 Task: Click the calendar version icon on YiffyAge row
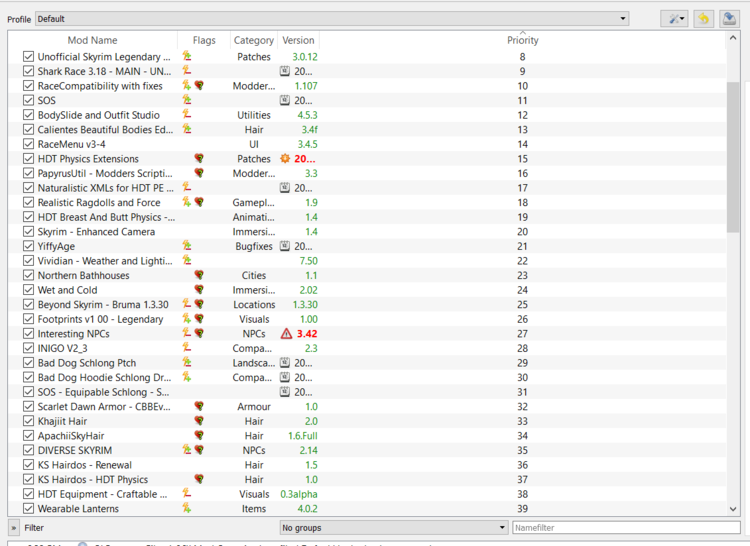click(x=285, y=246)
